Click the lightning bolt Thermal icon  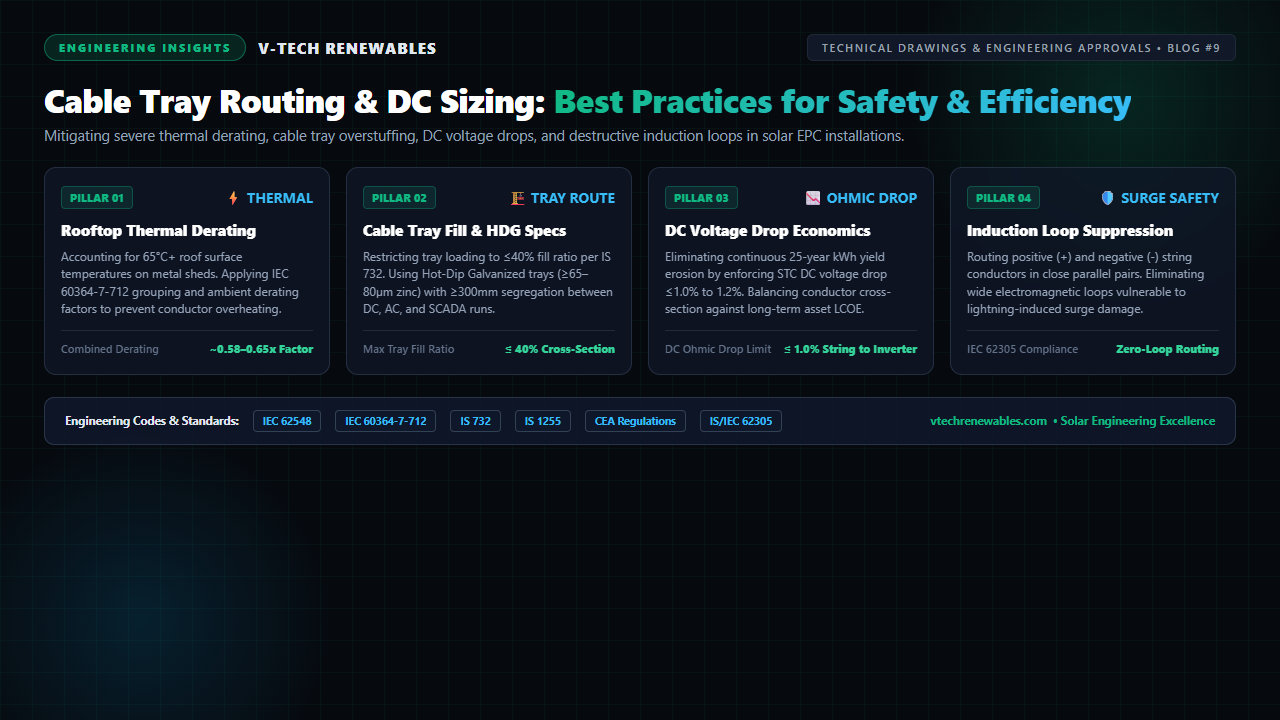(x=233, y=198)
